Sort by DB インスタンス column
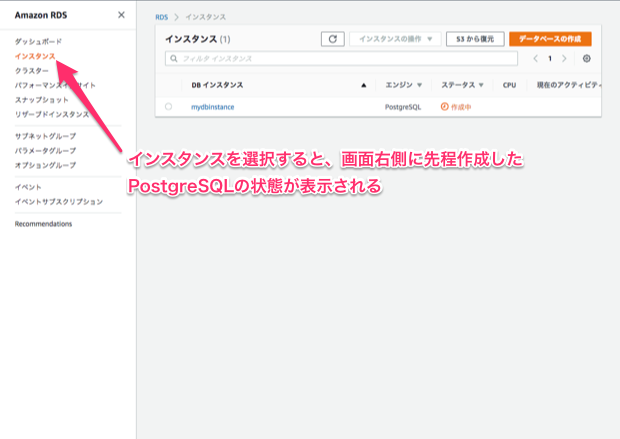The width and height of the screenshot is (620, 439). pyautogui.click(x=217, y=85)
